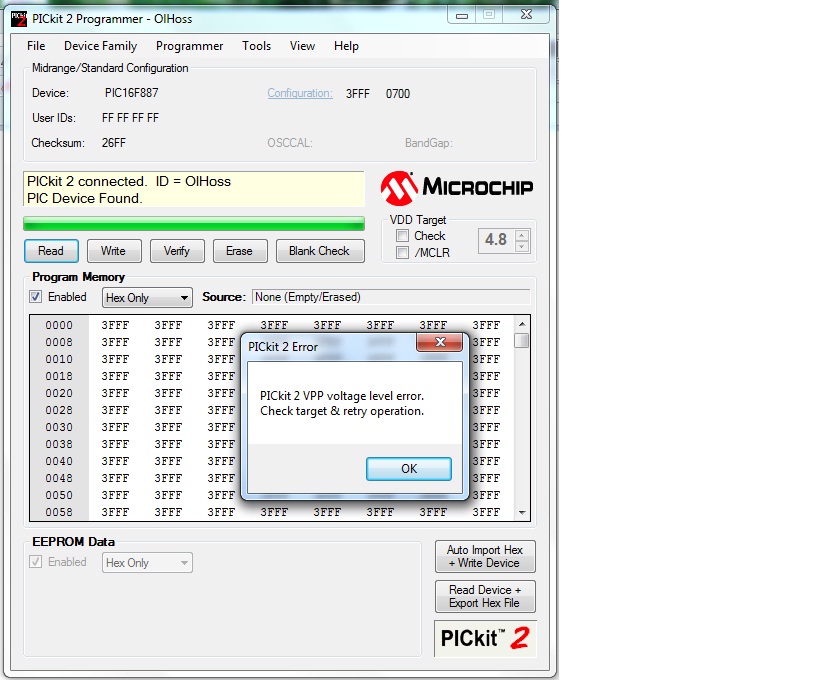Open the Programmer menu
This screenshot has height=680, width=816.
click(x=189, y=46)
